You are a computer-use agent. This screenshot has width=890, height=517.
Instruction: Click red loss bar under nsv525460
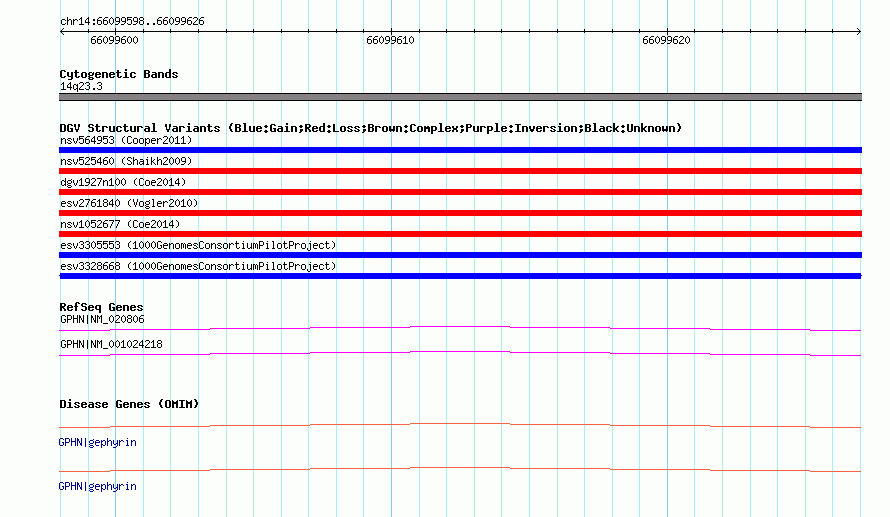click(x=460, y=171)
